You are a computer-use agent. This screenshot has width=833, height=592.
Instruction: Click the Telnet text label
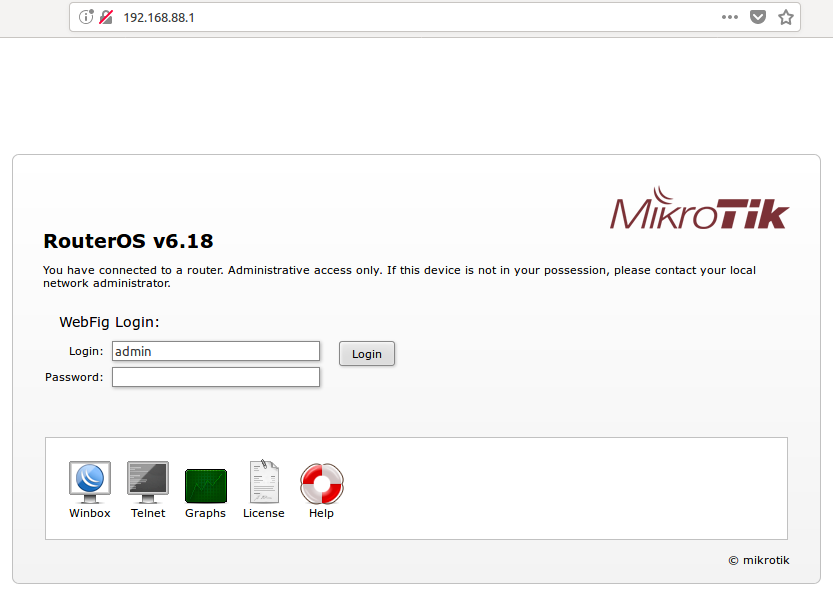(148, 513)
